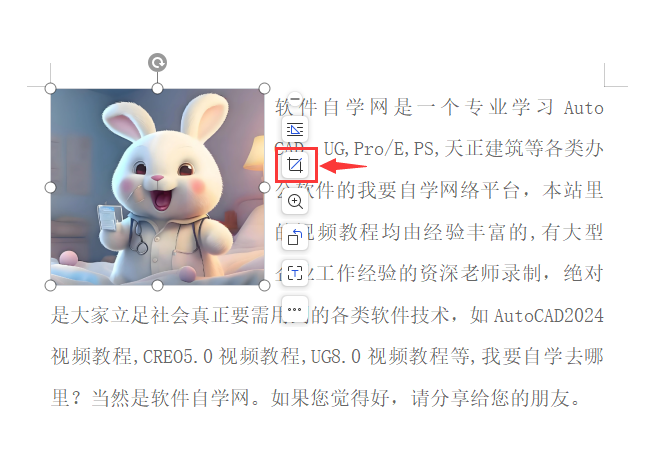Screen dimensions: 666x455
Task: Click the circular rotation handle above image
Action: pyautogui.click(x=157, y=63)
